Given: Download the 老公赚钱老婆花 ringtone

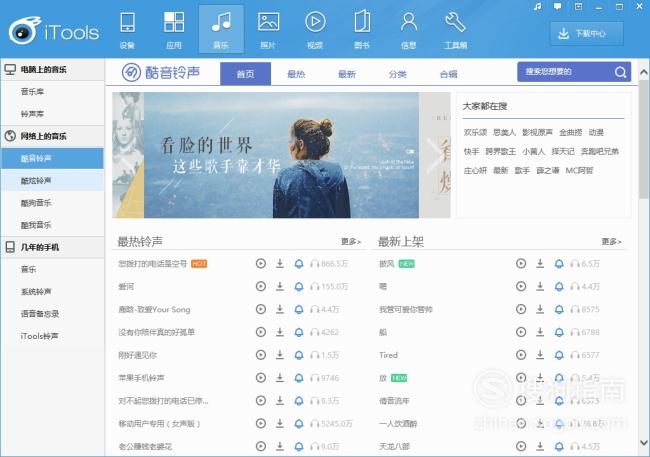Looking at the screenshot, I should tap(280, 446).
